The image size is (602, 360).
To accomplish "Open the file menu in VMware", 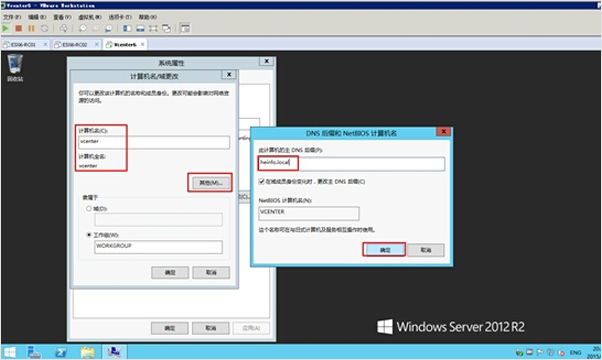I will coord(12,17).
